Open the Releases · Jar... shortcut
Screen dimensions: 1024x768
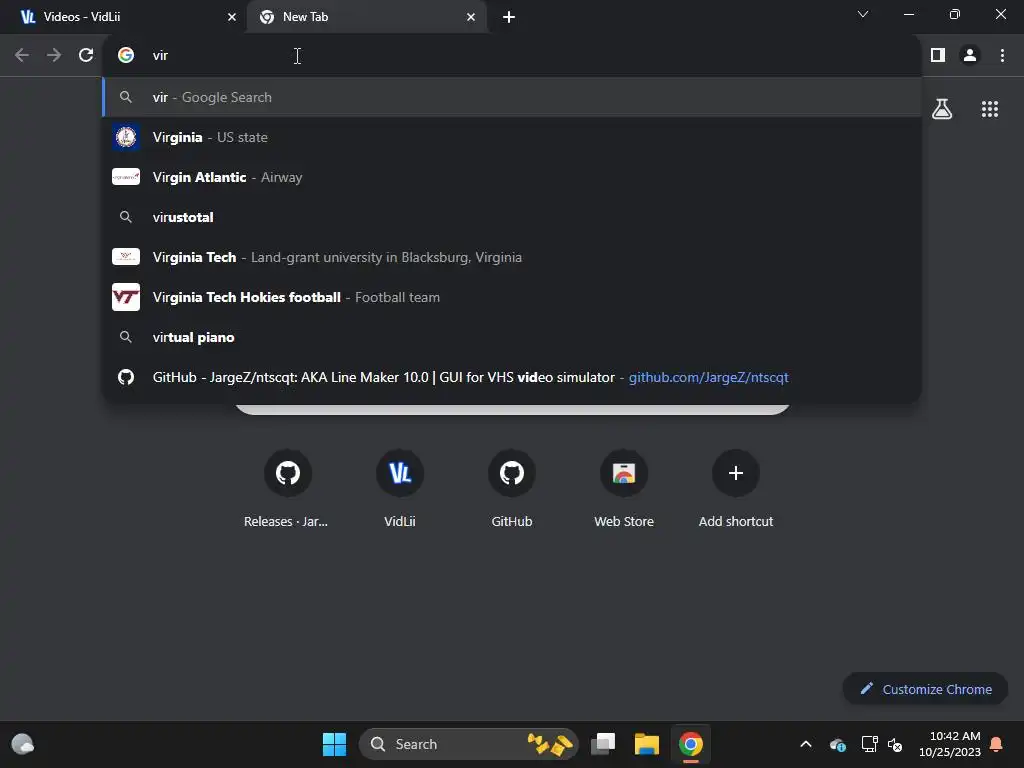tap(287, 488)
